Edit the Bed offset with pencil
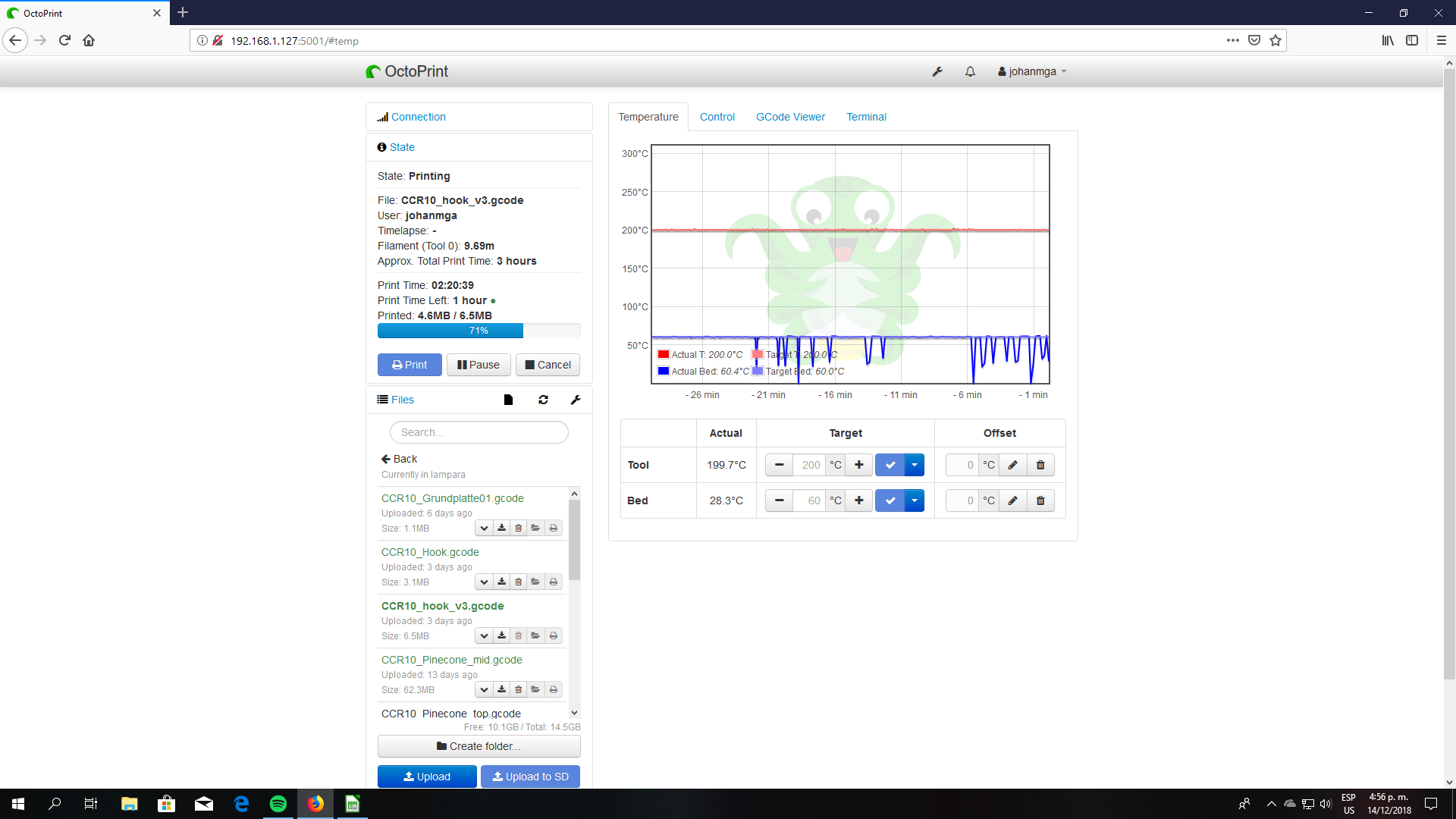 1012,500
